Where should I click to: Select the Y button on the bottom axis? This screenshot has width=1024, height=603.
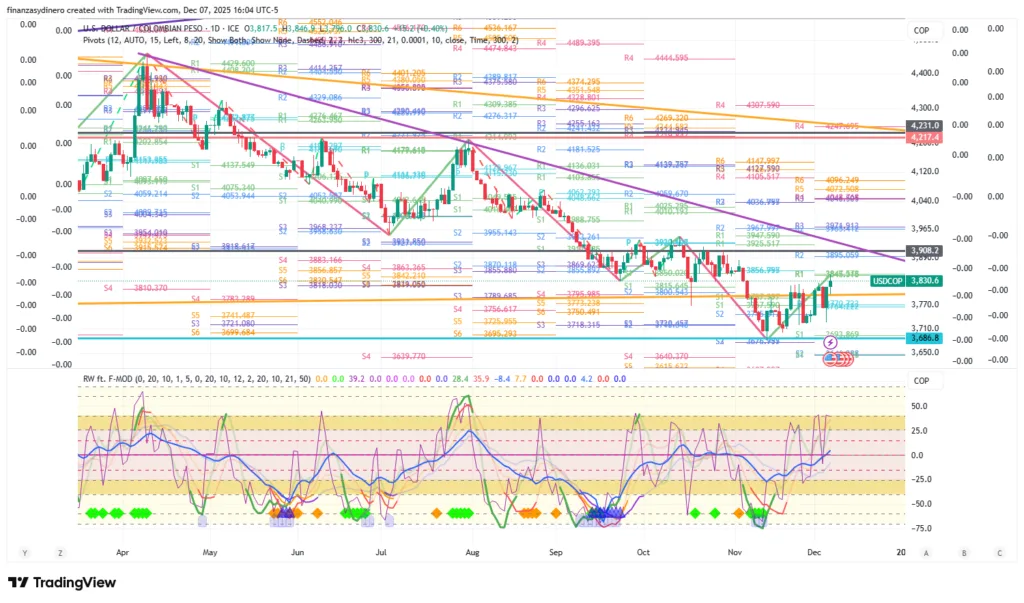coord(23,552)
